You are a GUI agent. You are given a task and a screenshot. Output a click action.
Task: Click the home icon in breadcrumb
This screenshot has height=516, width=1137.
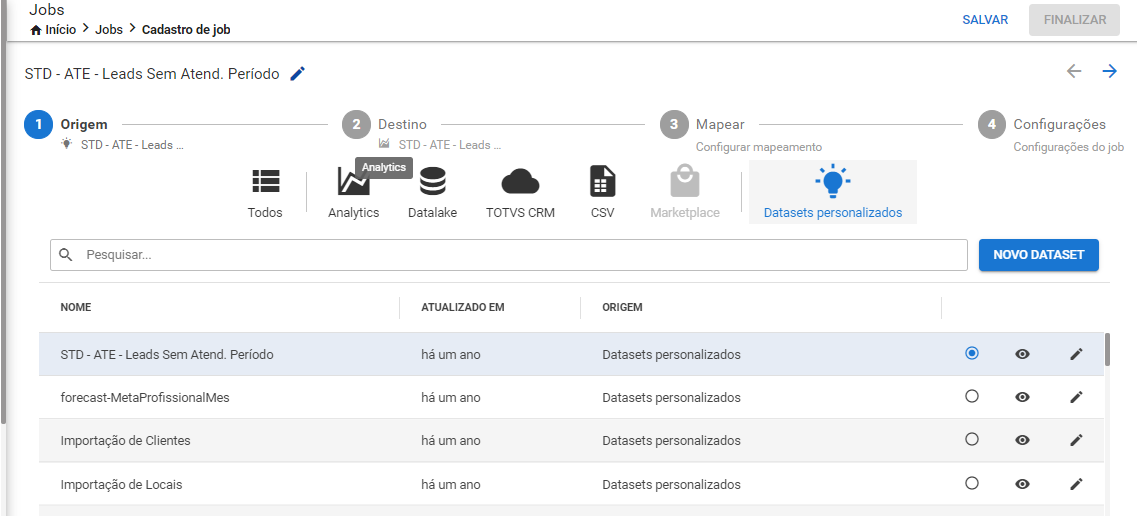tap(36, 30)
